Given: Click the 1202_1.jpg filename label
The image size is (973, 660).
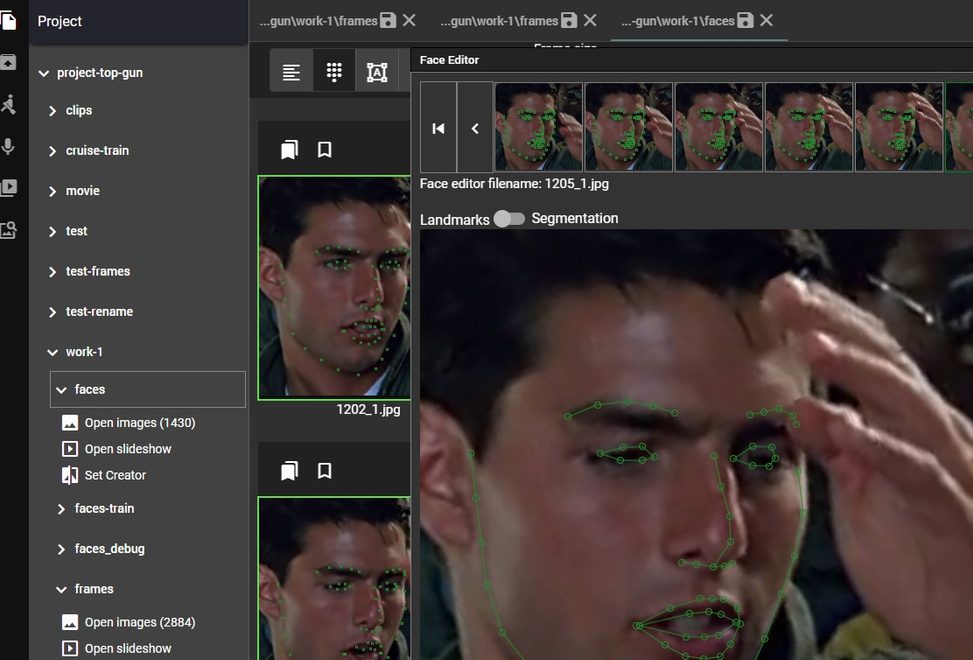Looking at the screenshot, I should tap(368, 409).
